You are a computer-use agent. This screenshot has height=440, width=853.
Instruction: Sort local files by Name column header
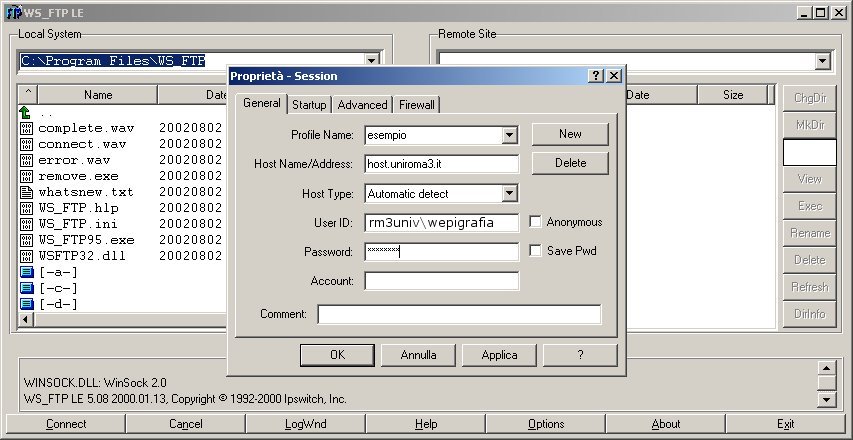[x=98, y=95]
